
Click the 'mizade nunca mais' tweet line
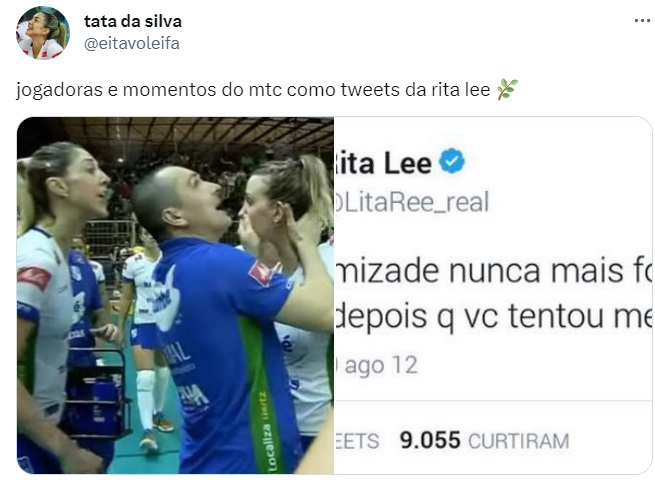pyautogui.click(x=493, y=271)
